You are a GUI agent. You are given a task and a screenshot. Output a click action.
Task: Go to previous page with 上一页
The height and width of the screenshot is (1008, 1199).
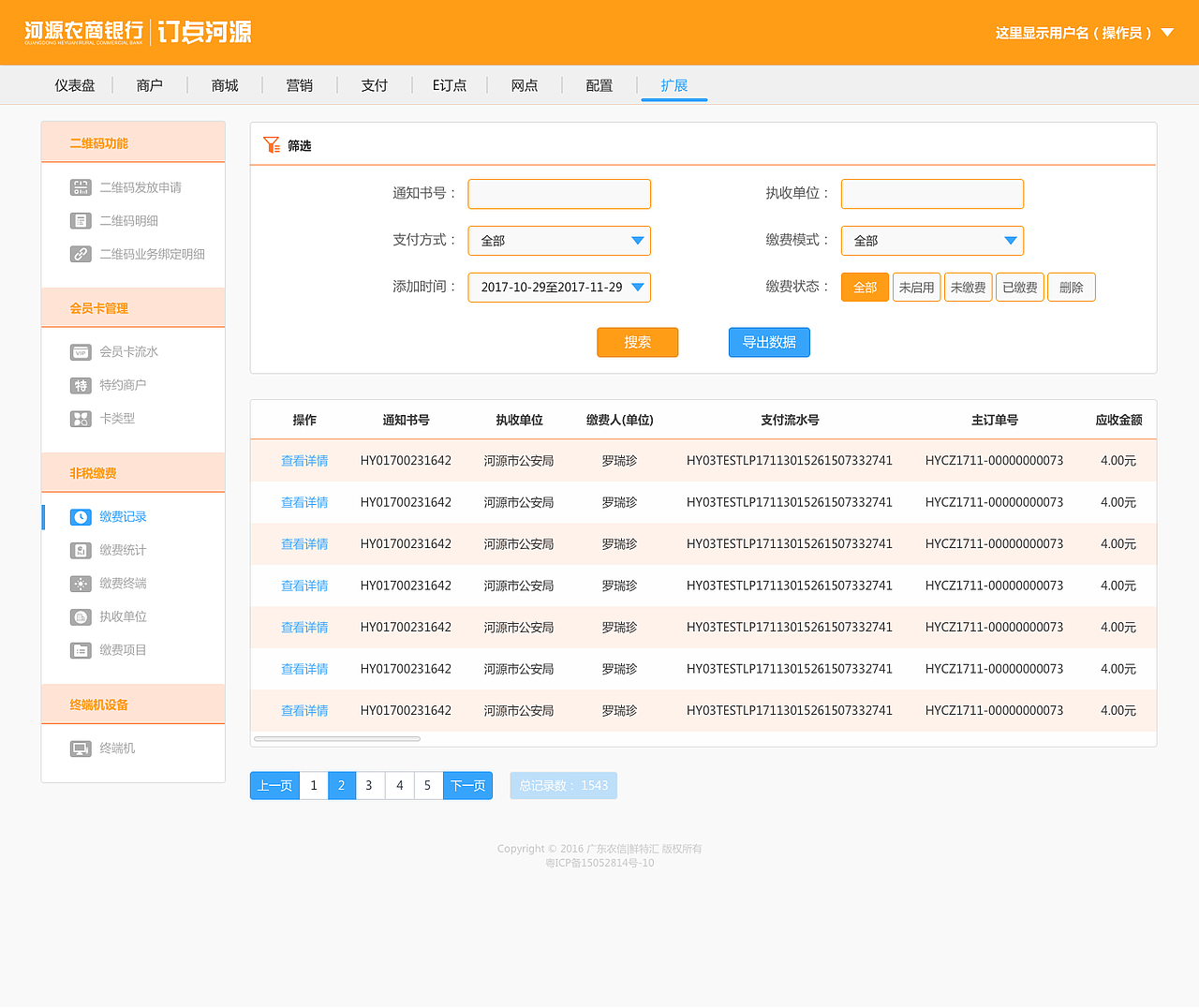click(x=274, y=786)
